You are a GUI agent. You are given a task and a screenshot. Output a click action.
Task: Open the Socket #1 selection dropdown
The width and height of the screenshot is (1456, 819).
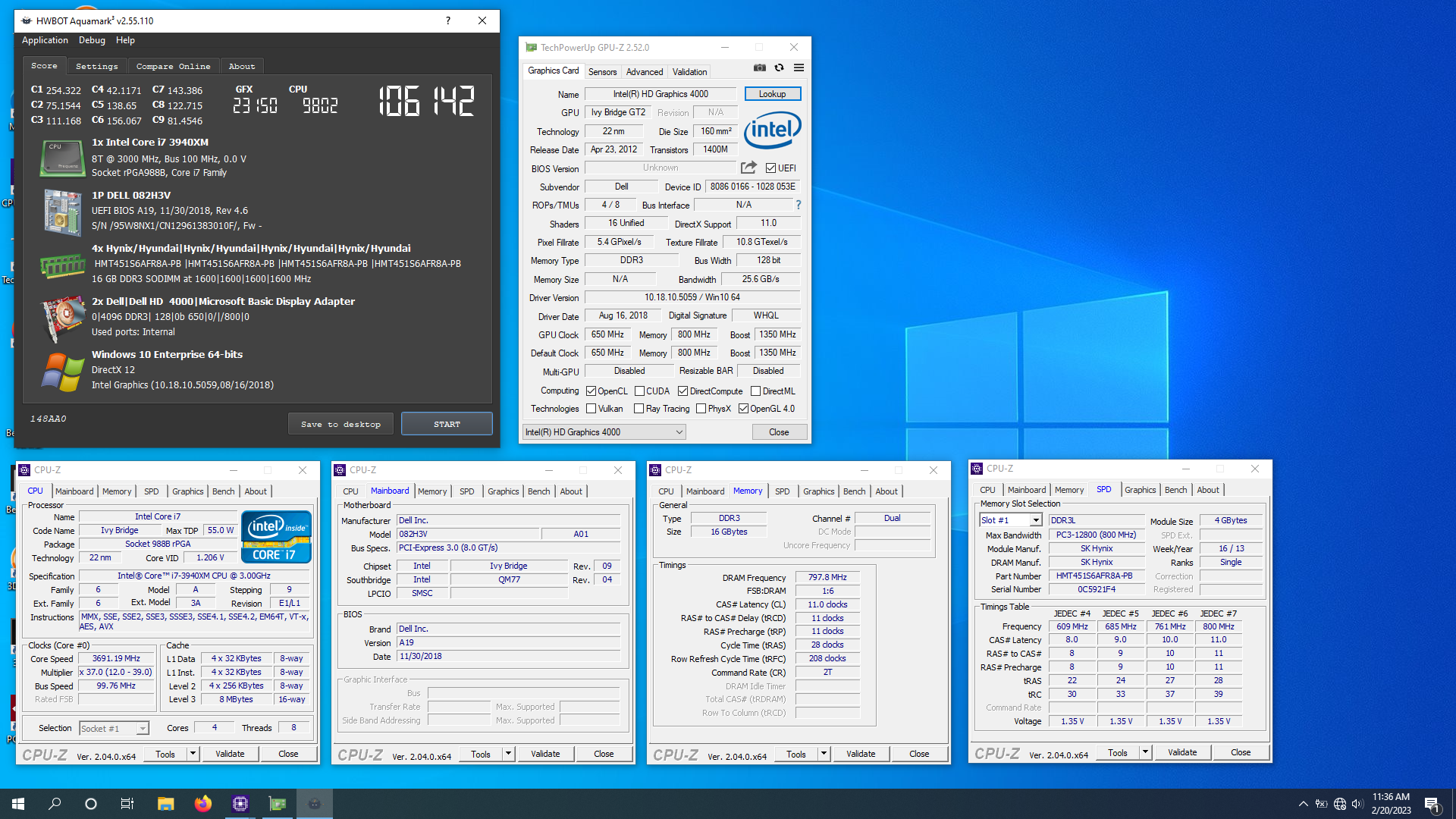pos(114,729)
